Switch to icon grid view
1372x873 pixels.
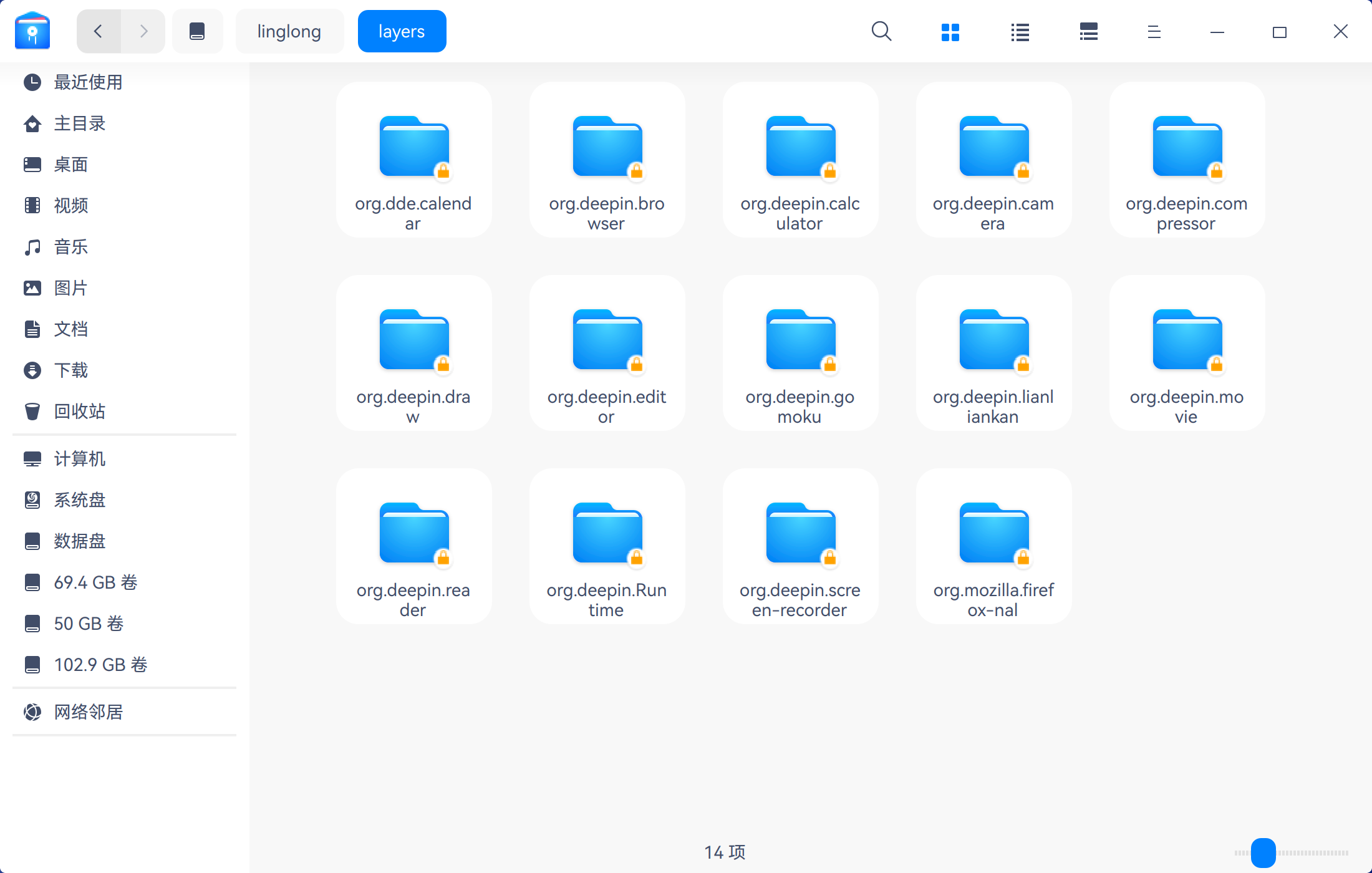(x=950, y=32)
